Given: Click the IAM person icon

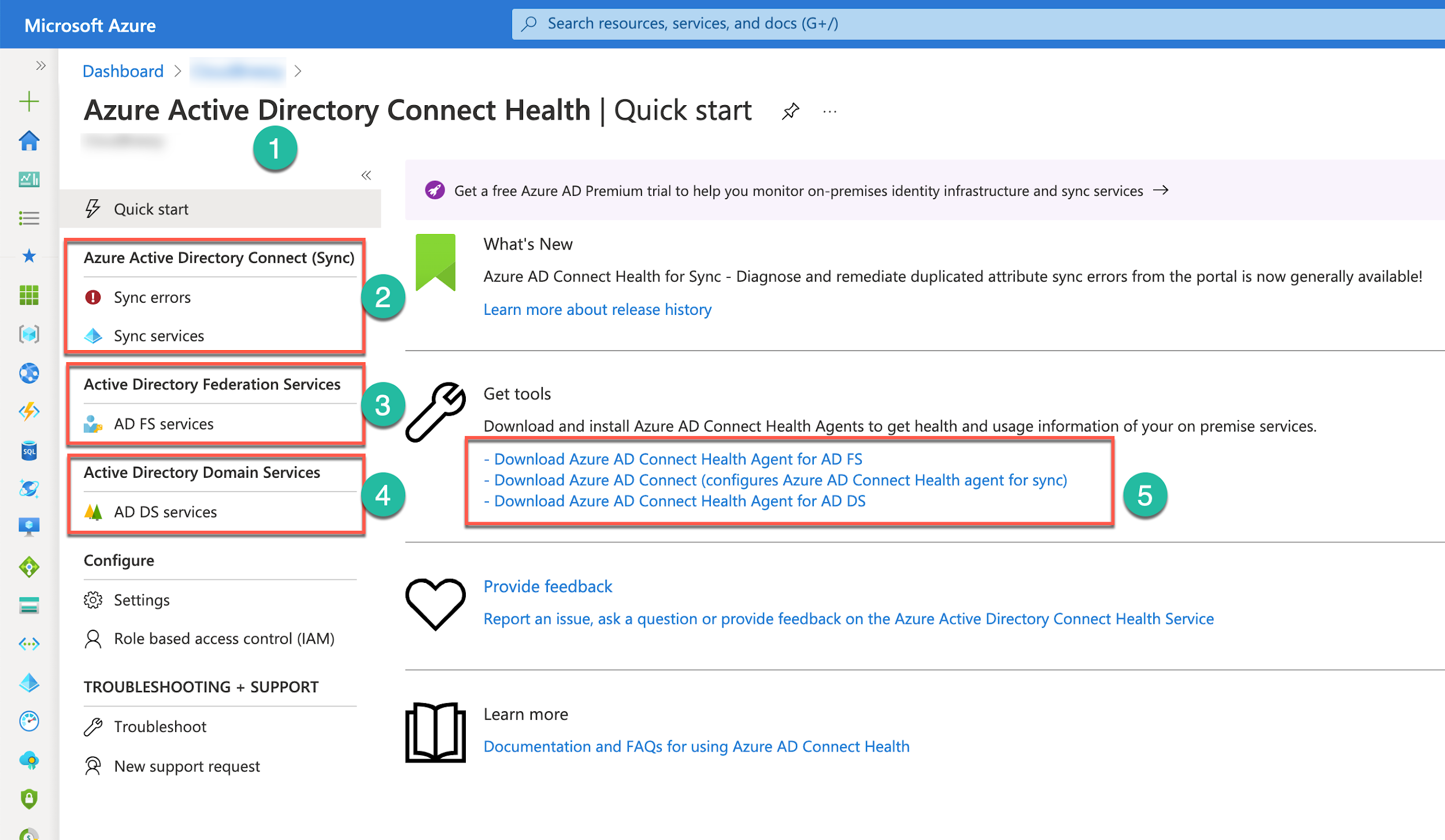Looking at the screenshot, I should coord(93,638).
